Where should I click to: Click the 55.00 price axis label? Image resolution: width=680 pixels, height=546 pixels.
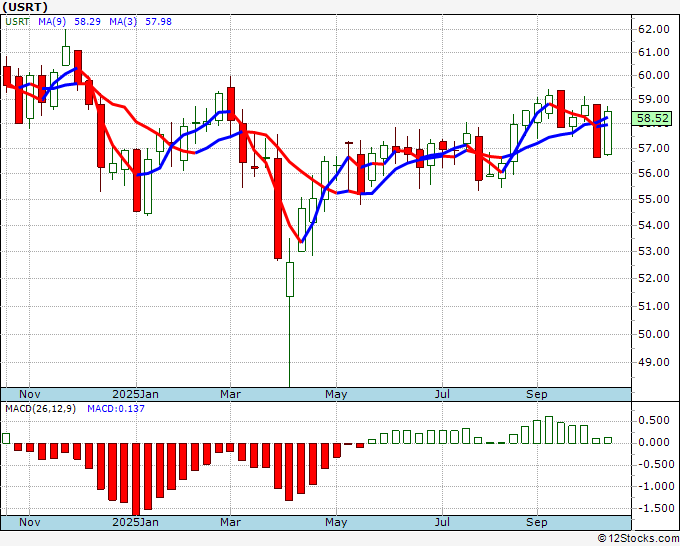point(654,199)
